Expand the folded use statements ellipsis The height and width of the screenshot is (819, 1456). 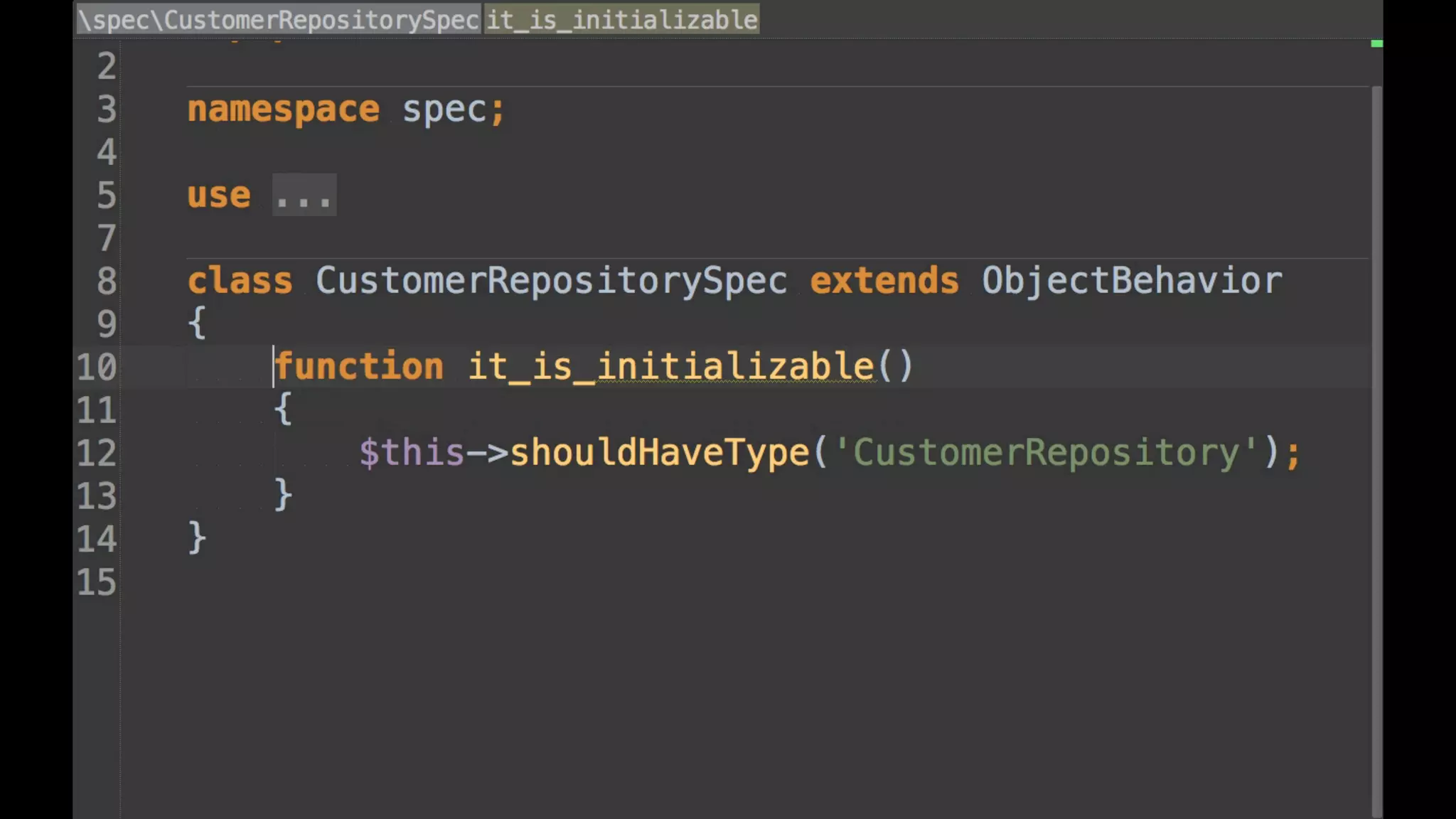304,196
